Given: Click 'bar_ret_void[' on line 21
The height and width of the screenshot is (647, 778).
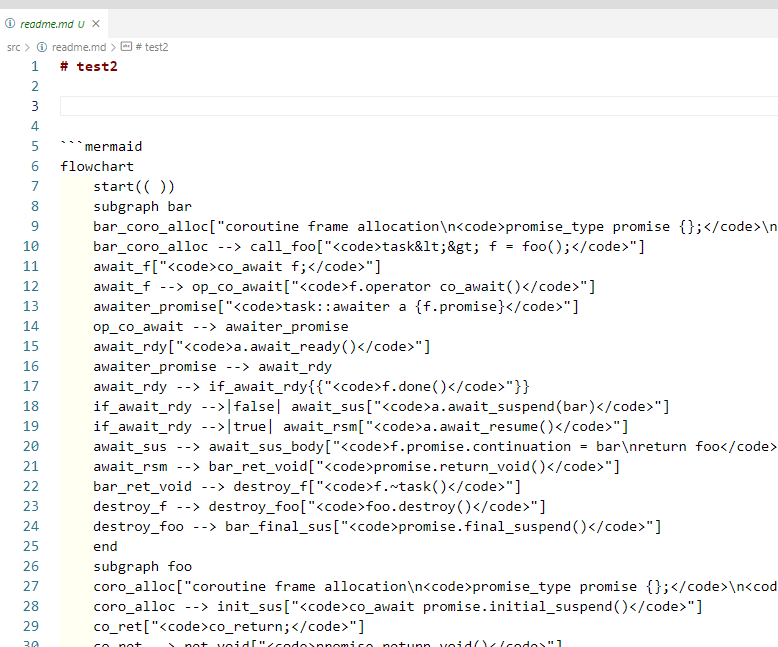Looking at the screenshot, I should pos(262,466).
